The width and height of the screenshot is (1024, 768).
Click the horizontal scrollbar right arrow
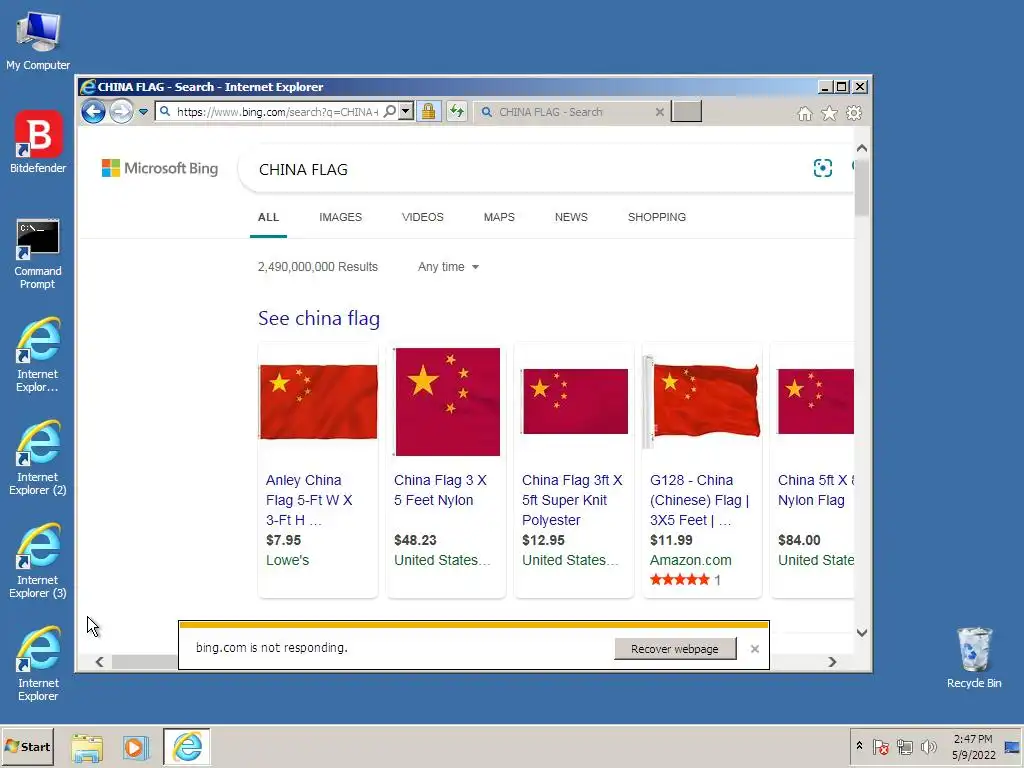(832, 662)
